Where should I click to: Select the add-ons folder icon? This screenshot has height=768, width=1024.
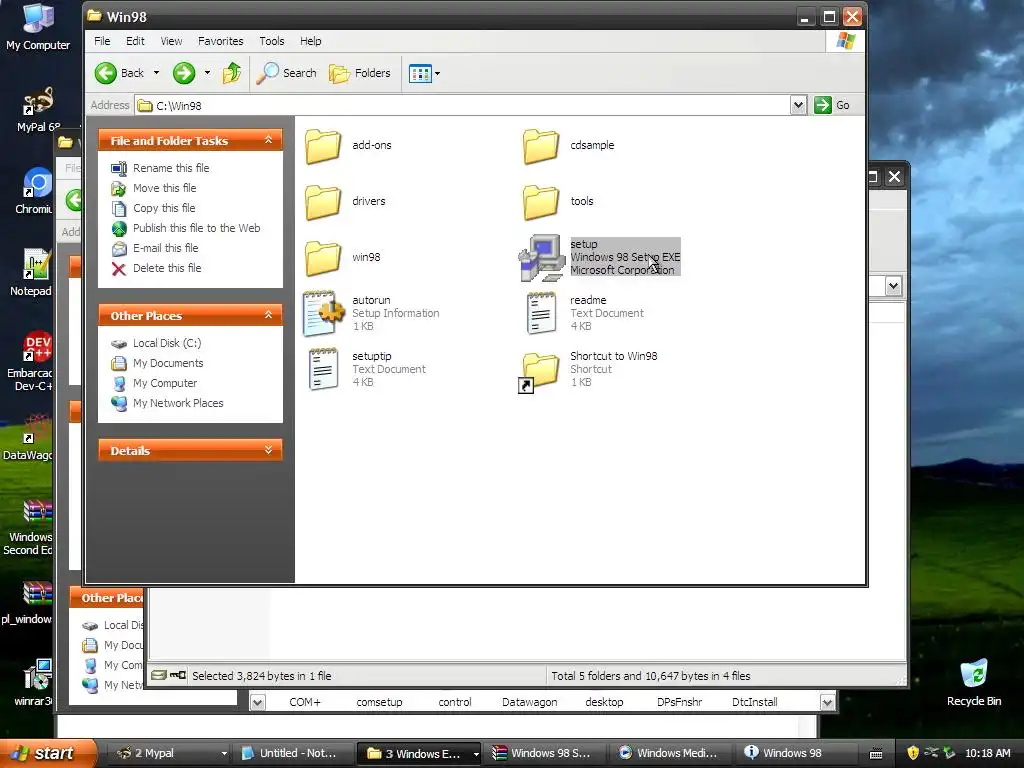click(x=323, y=146)
